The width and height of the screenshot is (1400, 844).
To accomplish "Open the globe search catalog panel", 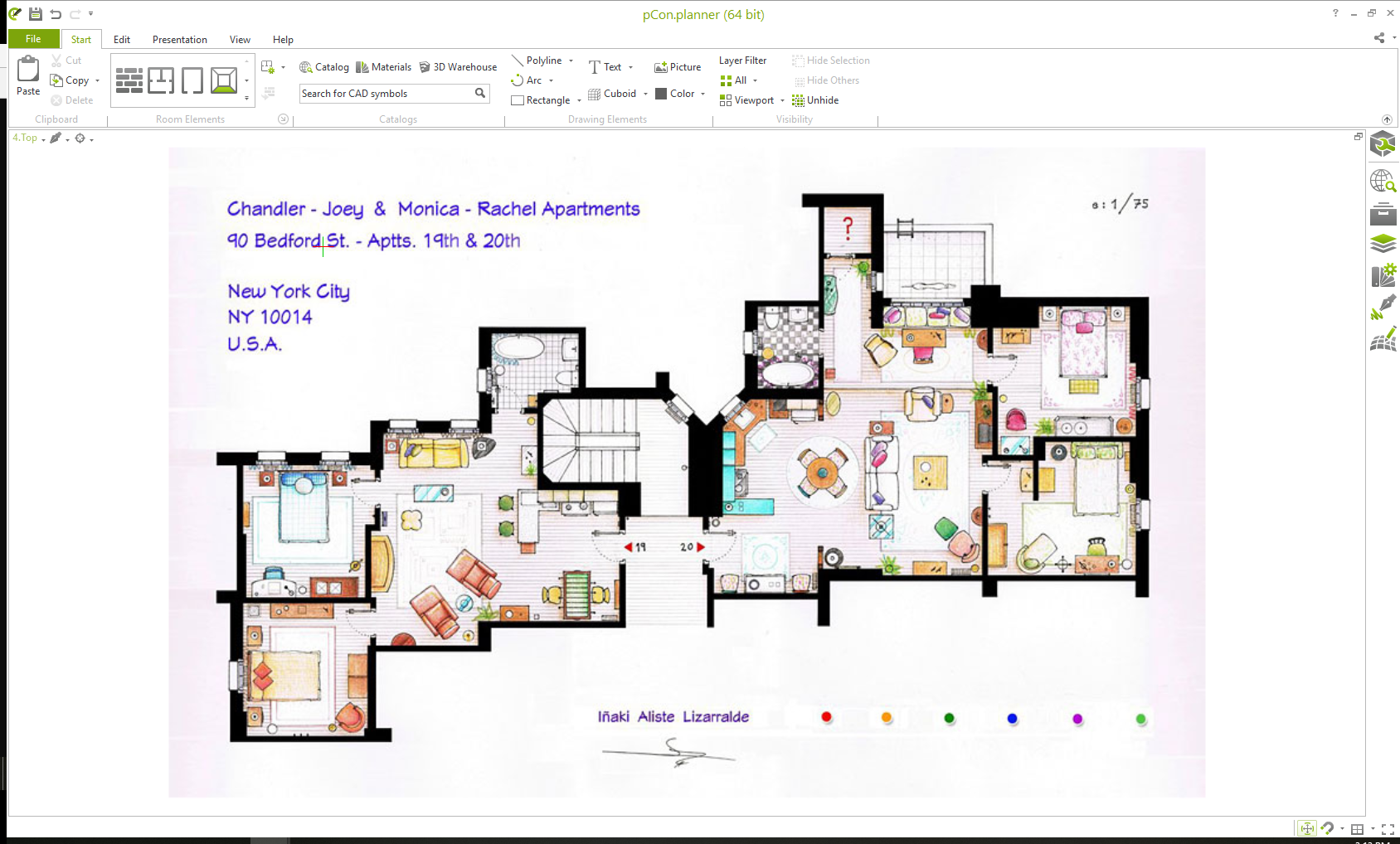I will point(1383,181).
